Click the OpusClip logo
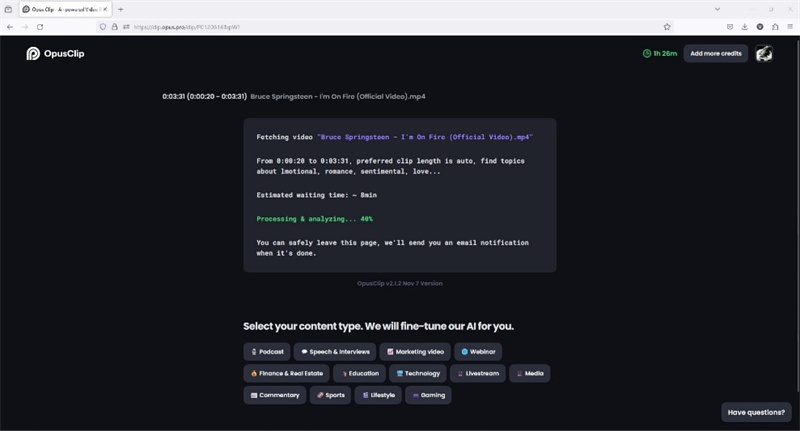The height and width of the screenshot is (431, 800). tap(55, 54)
